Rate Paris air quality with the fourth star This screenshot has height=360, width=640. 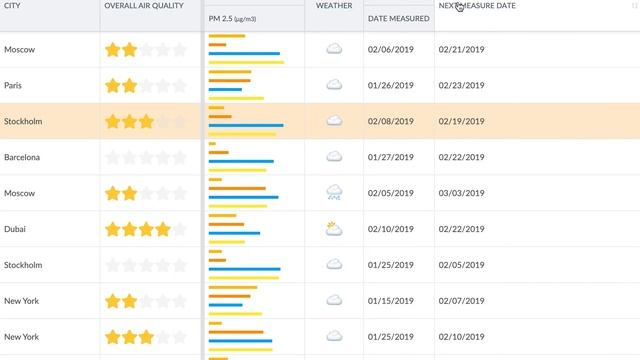point(163,86)
